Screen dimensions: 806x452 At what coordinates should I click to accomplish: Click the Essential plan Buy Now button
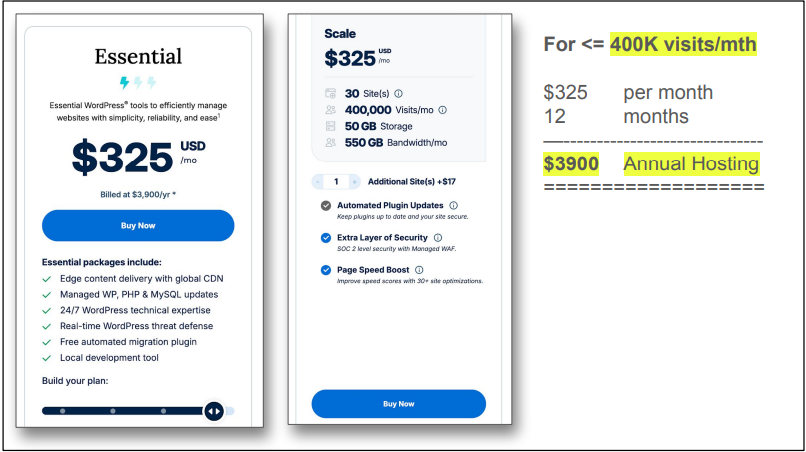click(138, 226)
